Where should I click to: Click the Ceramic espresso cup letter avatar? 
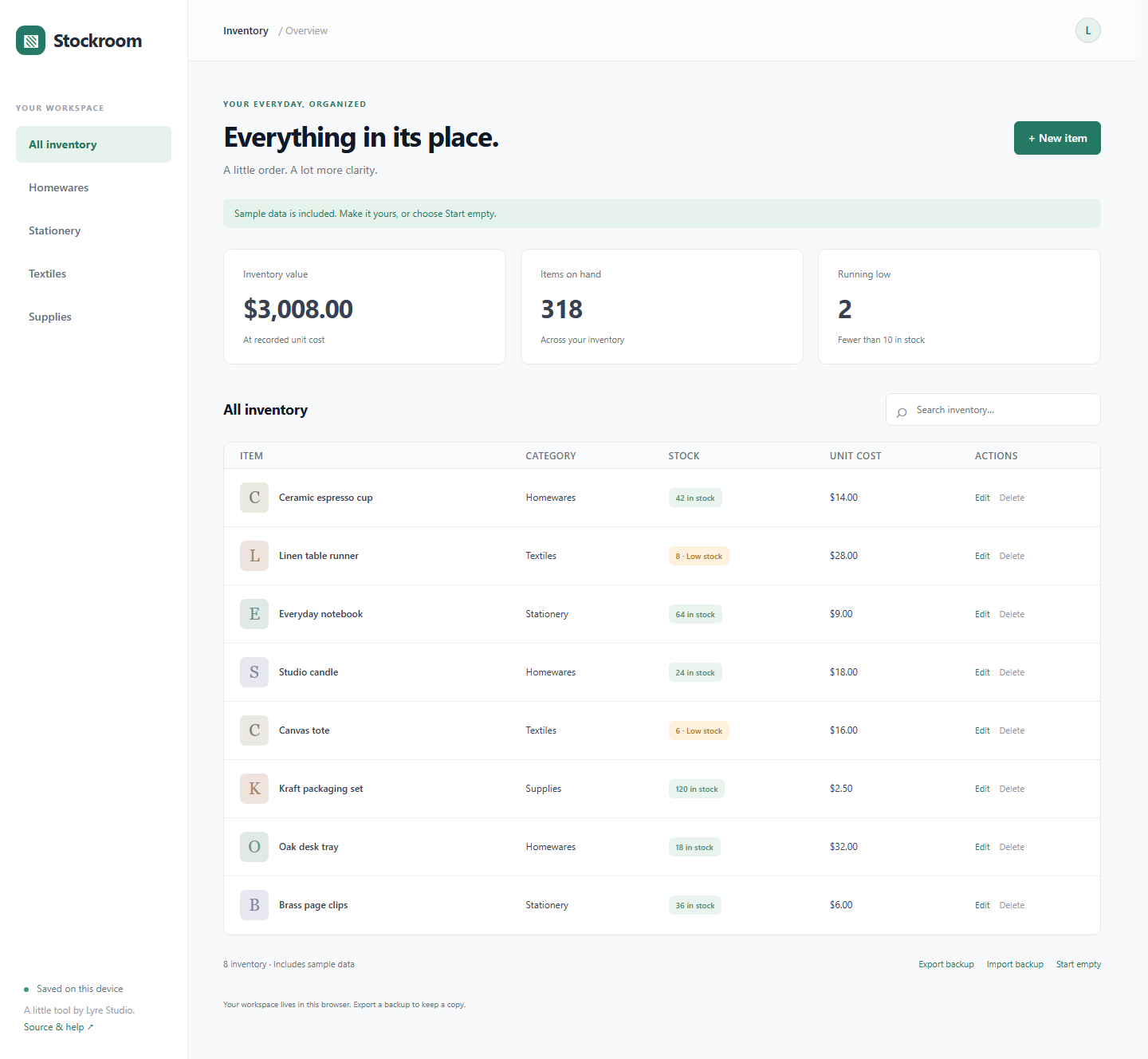(254, 498)
